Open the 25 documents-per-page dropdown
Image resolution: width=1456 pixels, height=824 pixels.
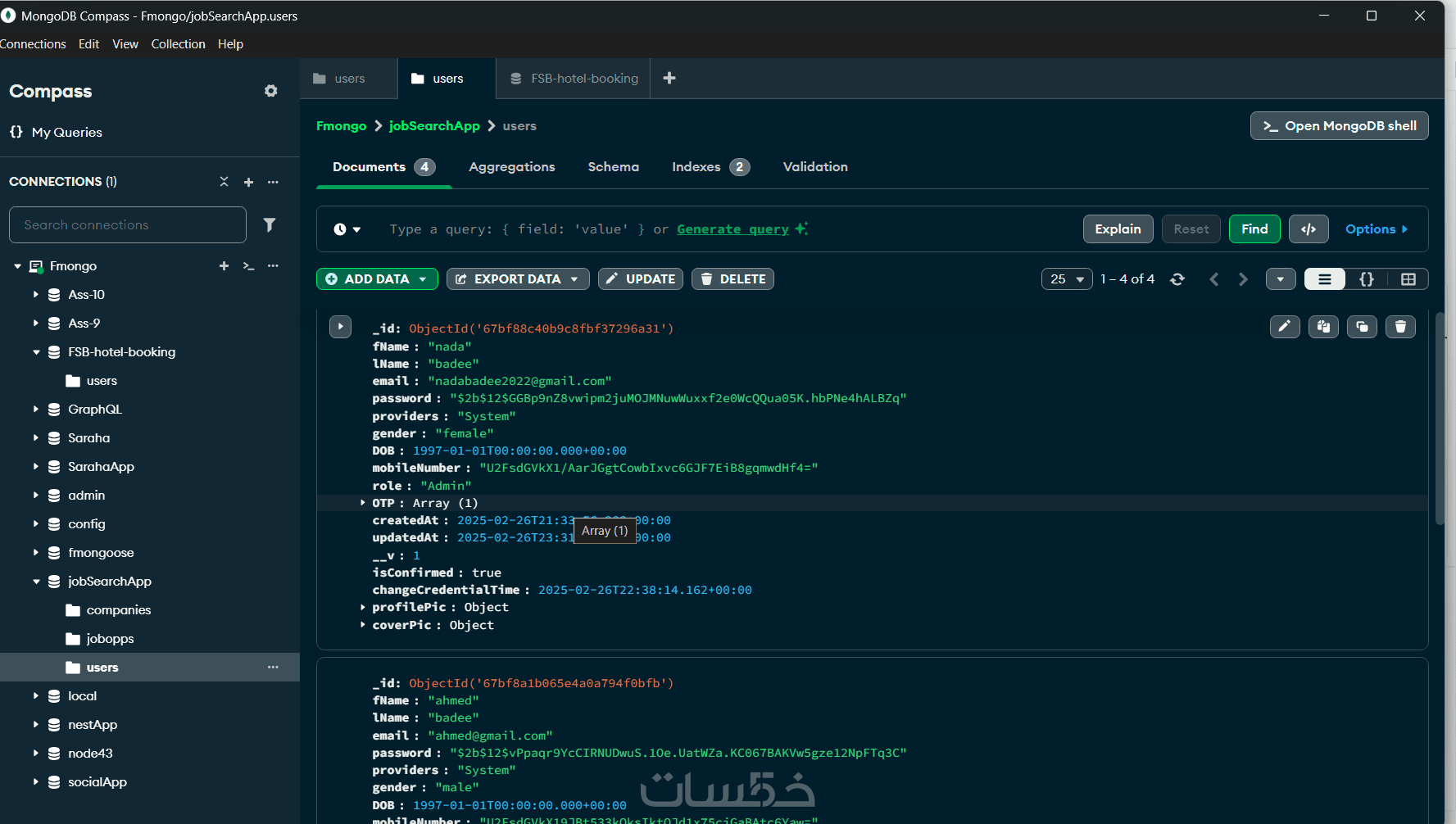pyautogui.click(x=1067, y=279)
